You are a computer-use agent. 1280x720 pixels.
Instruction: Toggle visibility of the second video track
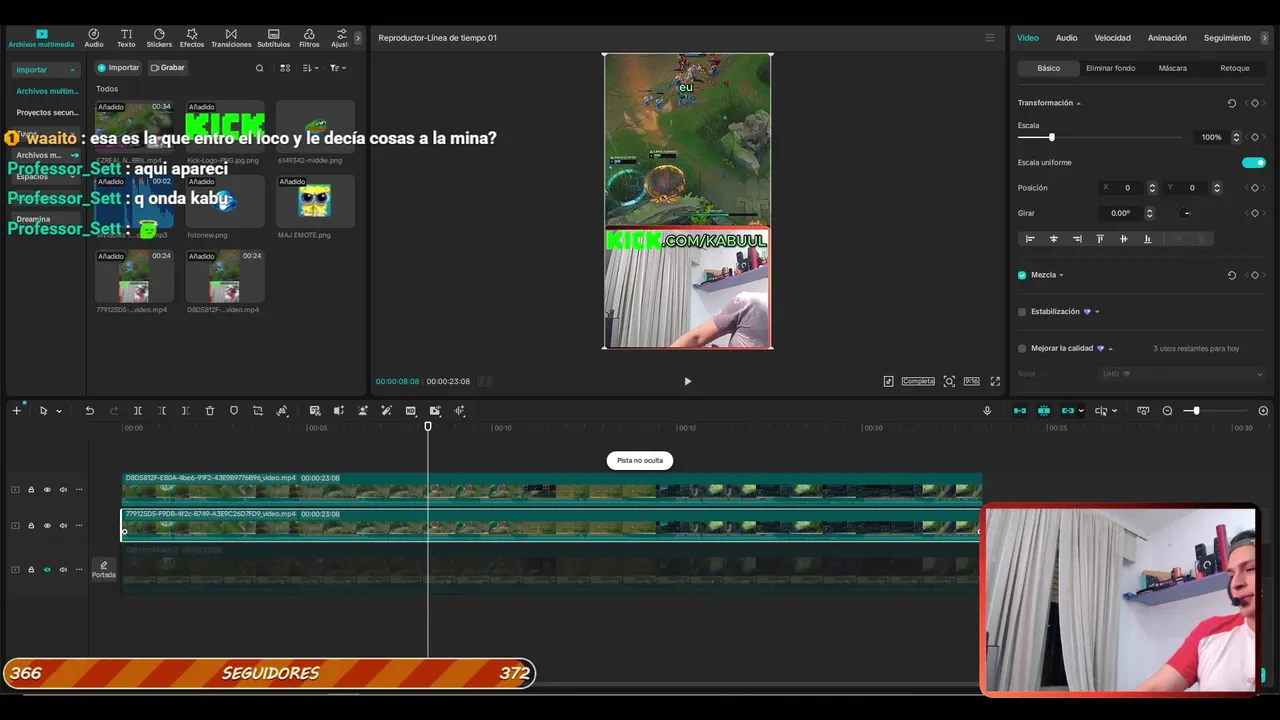(47, 525)
